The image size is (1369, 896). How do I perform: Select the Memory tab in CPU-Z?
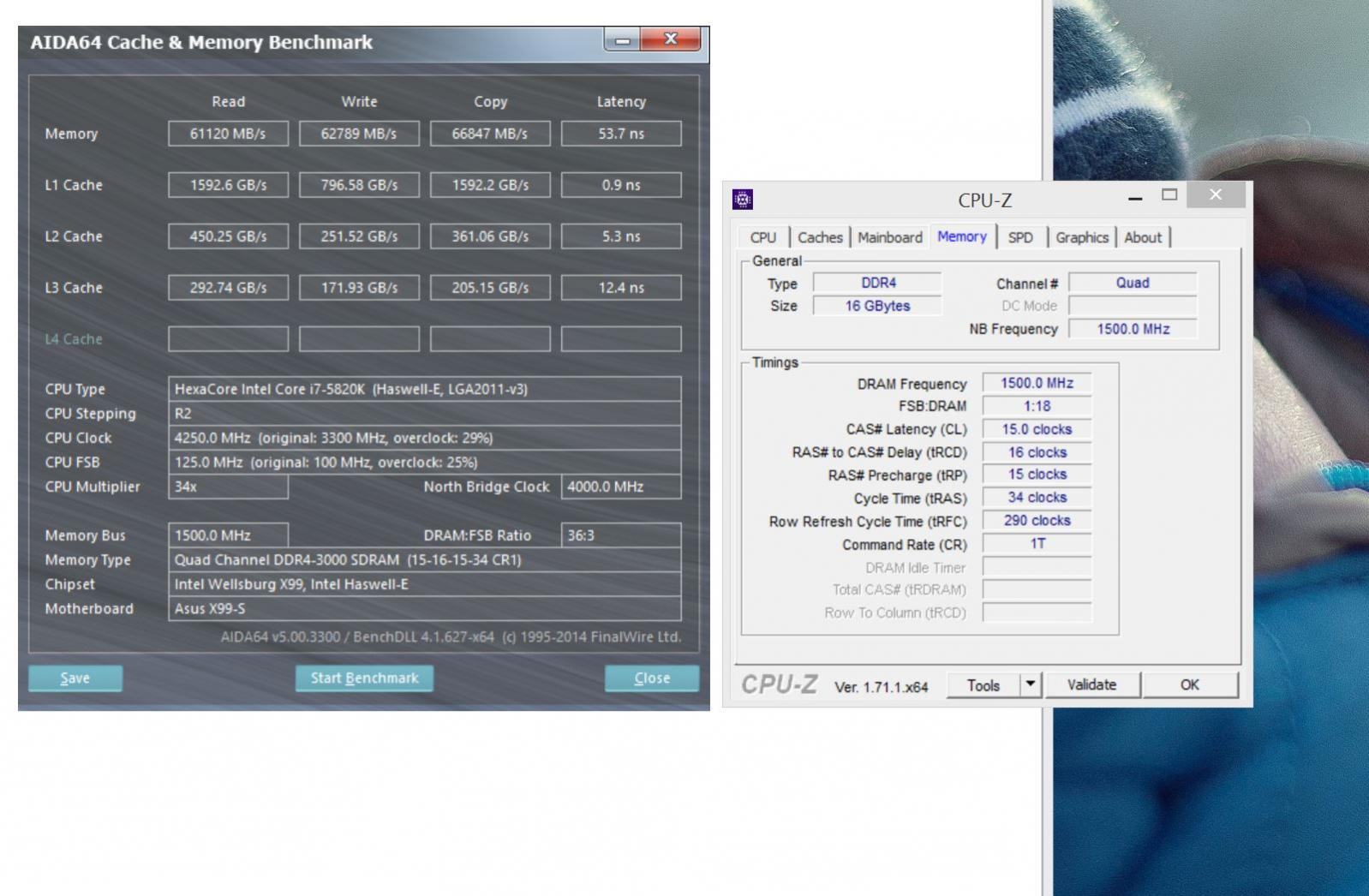click(961, 236)
